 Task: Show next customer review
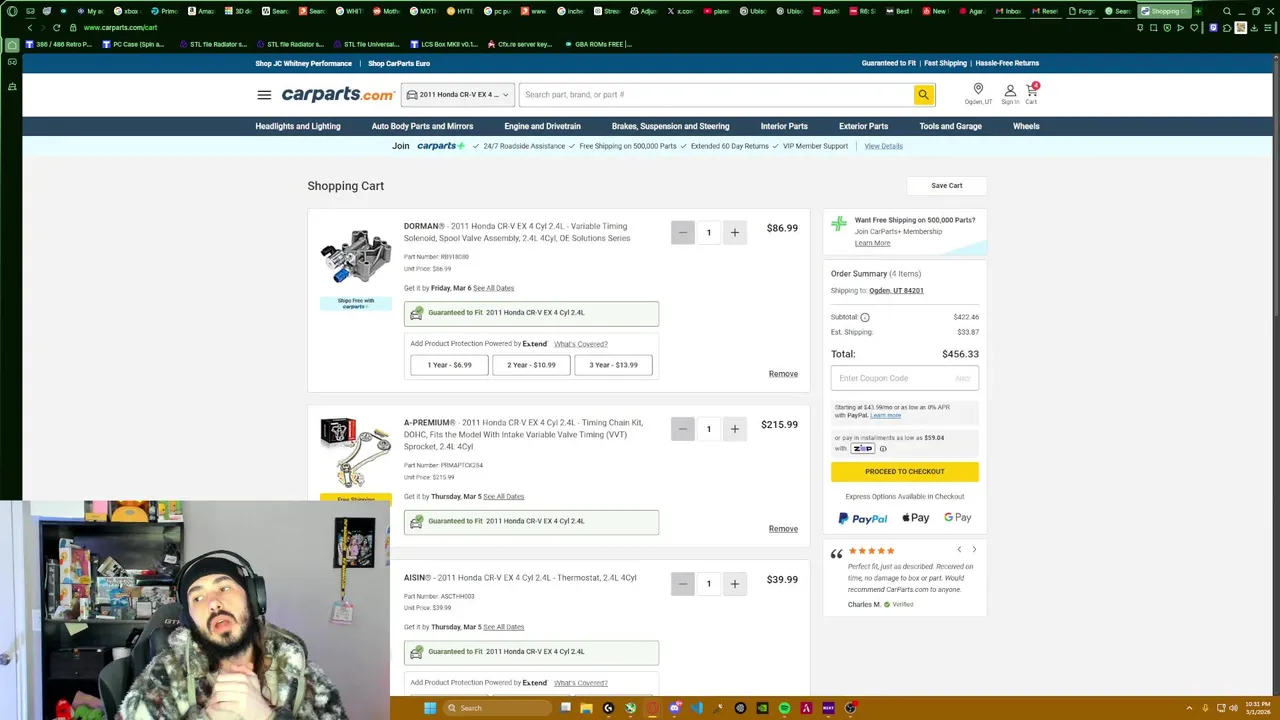tap(974, 549)
